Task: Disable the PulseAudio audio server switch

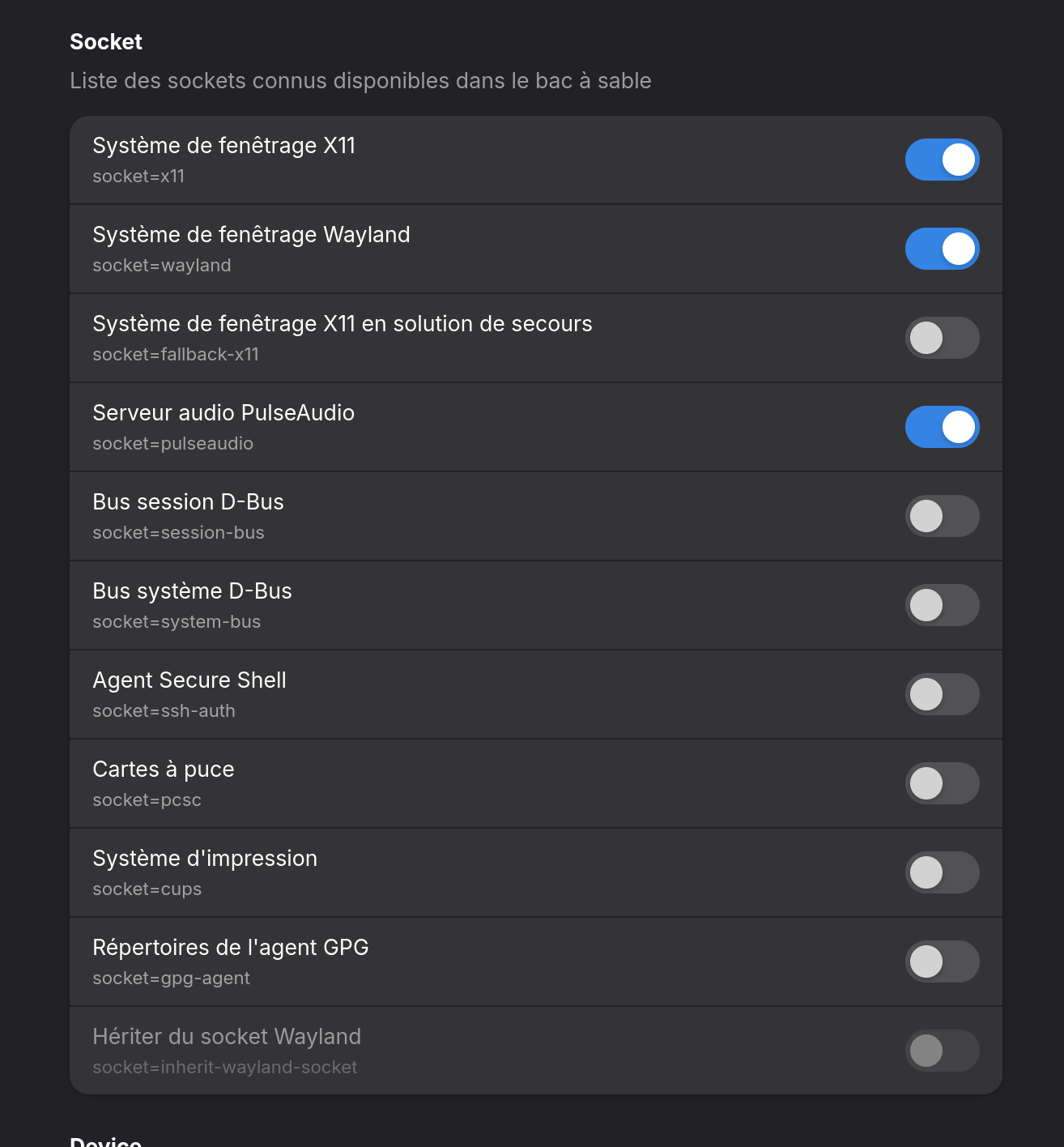Action: tap(942, 427)
